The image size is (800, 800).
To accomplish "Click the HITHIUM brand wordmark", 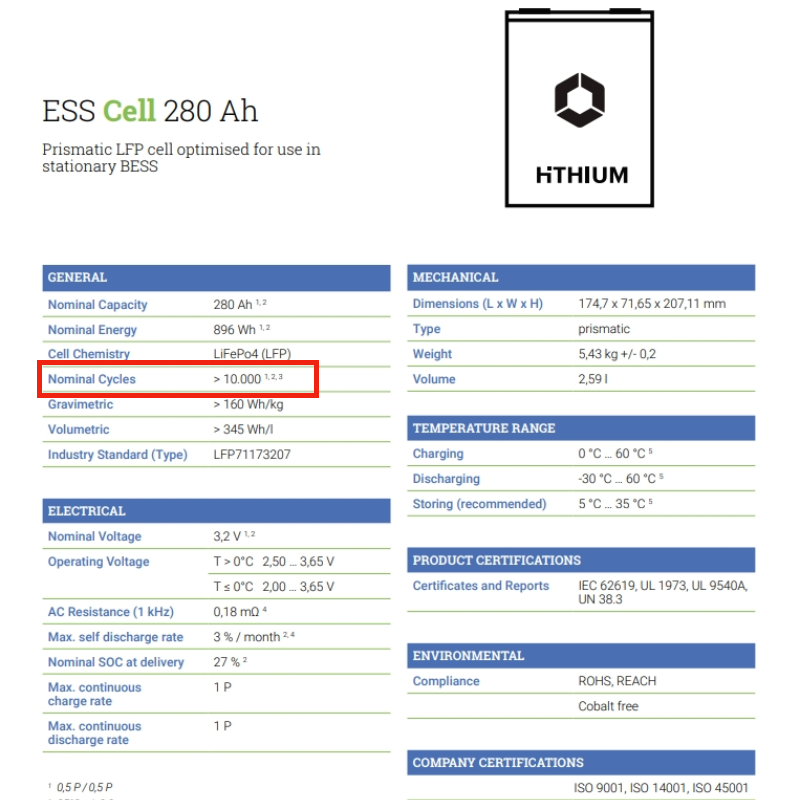I will [582, 175].
